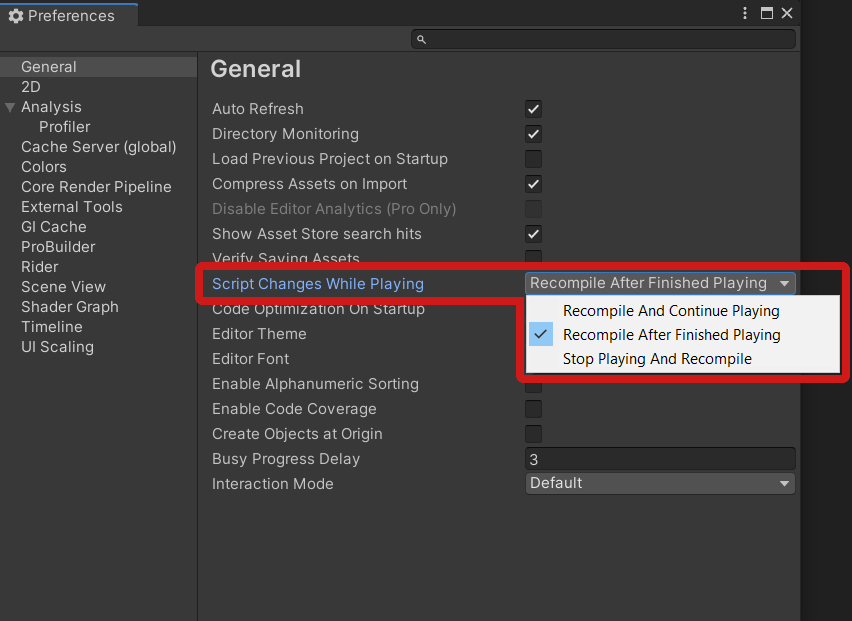Open Shader Graph preferences

tap(70, 307)
